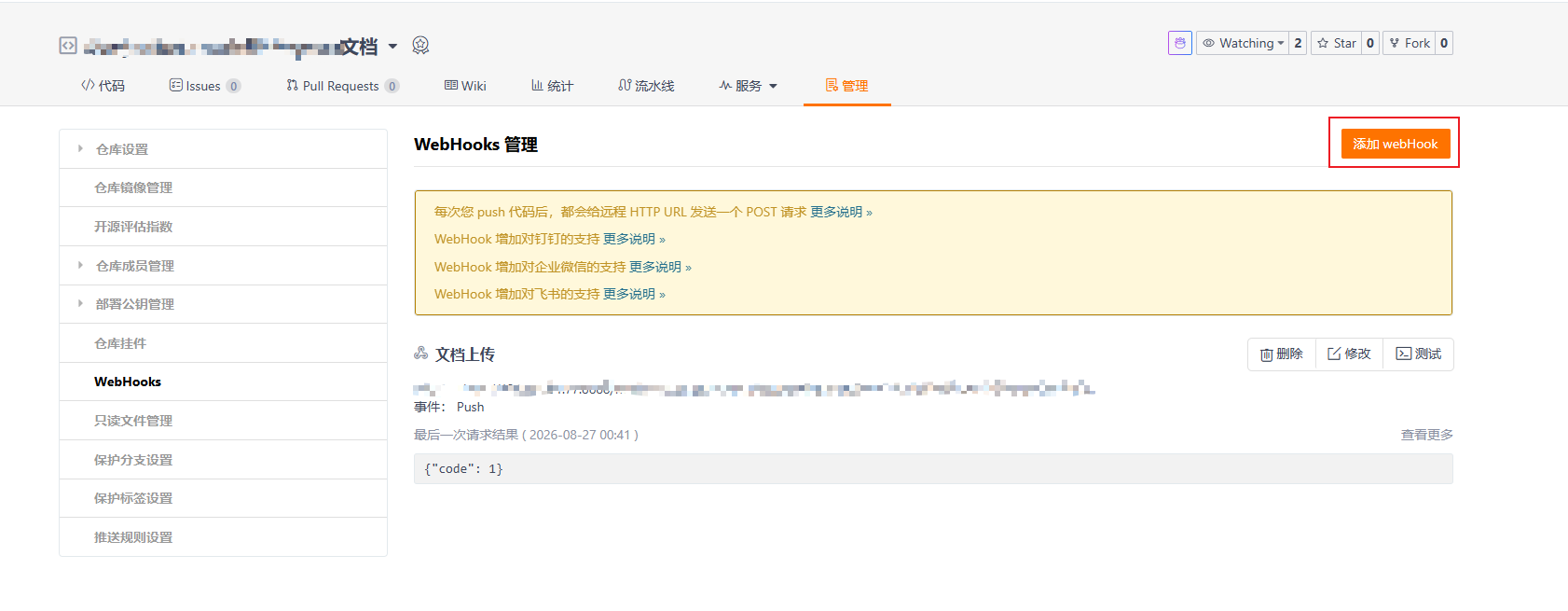Open 仓库镜像管理 in sidebar
Screen dimensions: 1568x611
click(223, 187)
